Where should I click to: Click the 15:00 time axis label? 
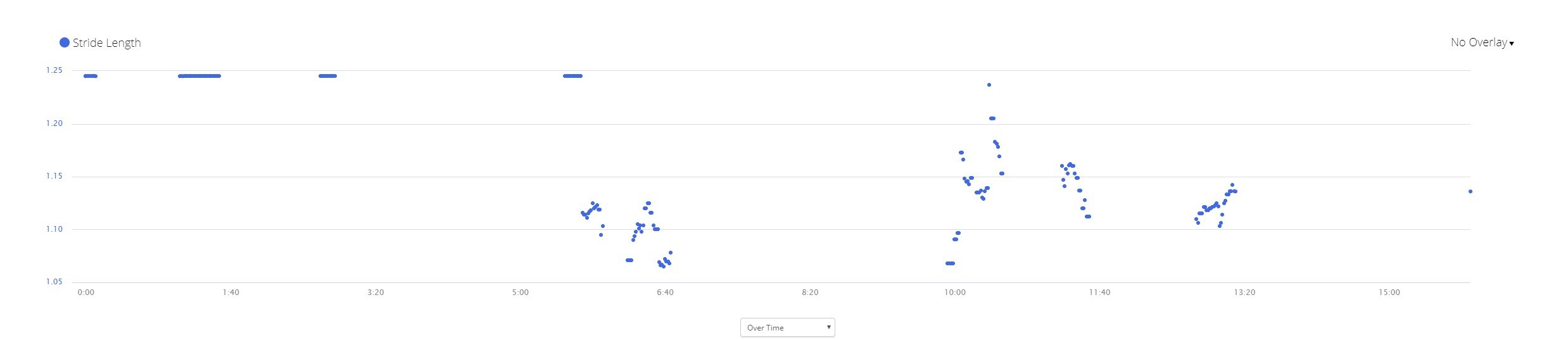[x=1389, y=293]
